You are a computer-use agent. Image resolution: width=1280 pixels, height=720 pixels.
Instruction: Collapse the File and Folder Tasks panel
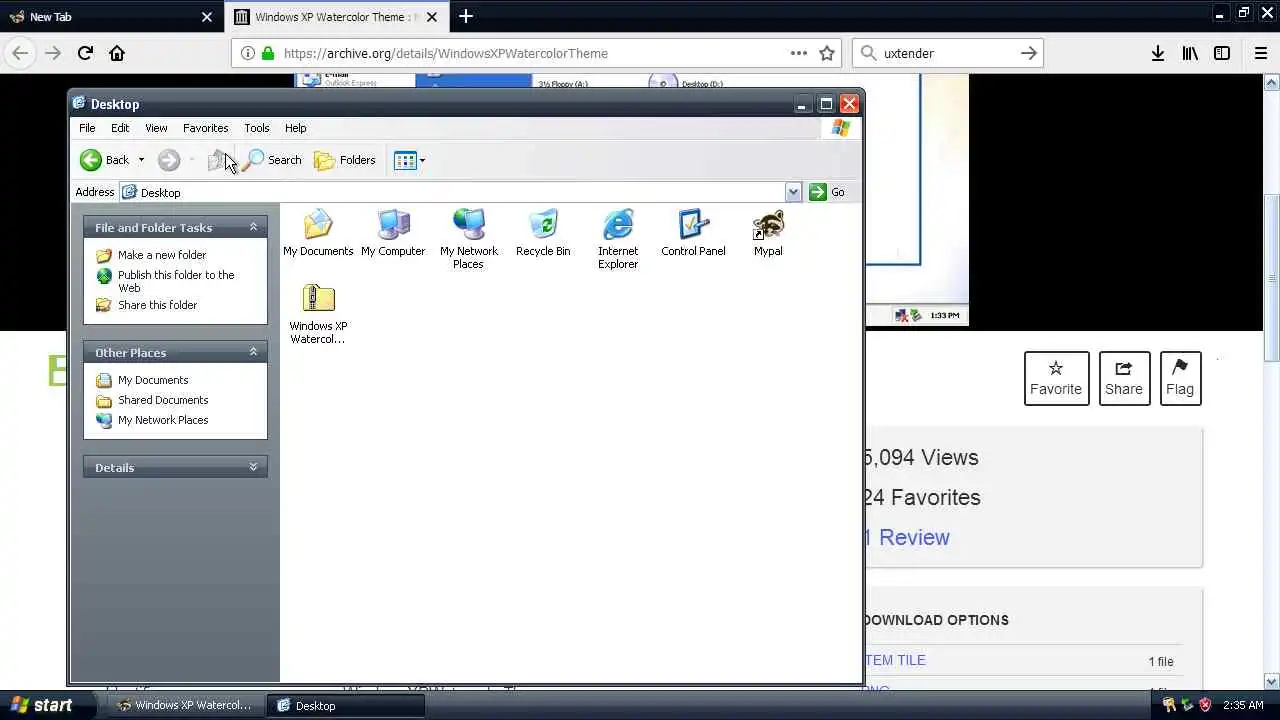253,227
